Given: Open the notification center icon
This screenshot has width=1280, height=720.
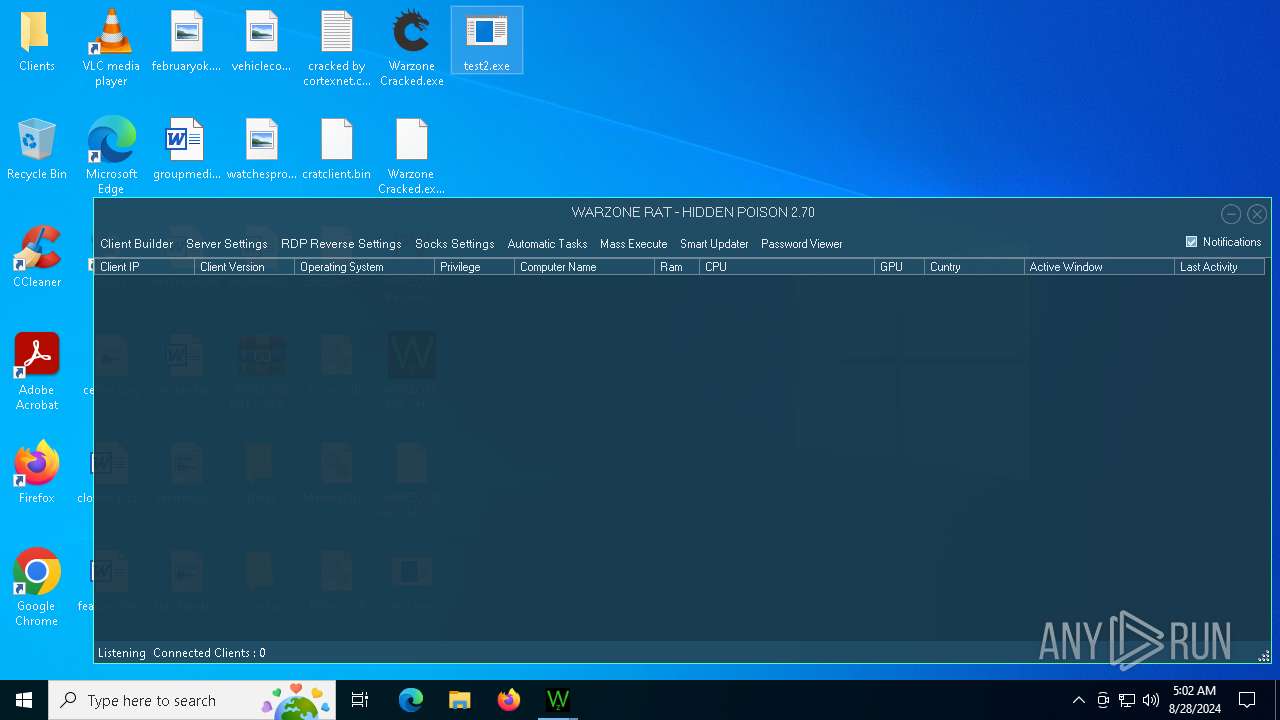Looking at the screenshot, I should (1247, 700).
